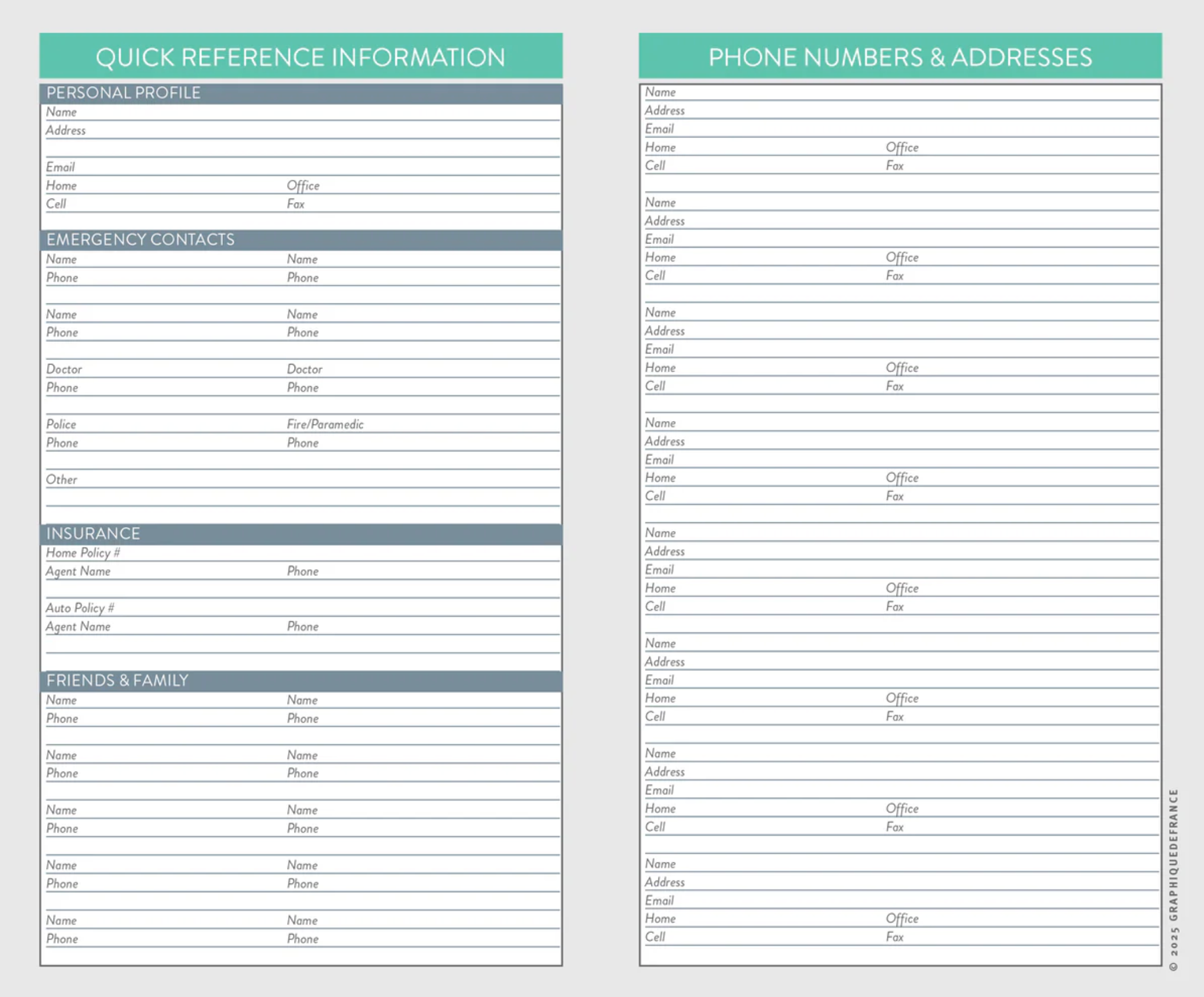Click the Fire/Paramedic label
This screenshot has height=997, width=1204.
point(325,425)
